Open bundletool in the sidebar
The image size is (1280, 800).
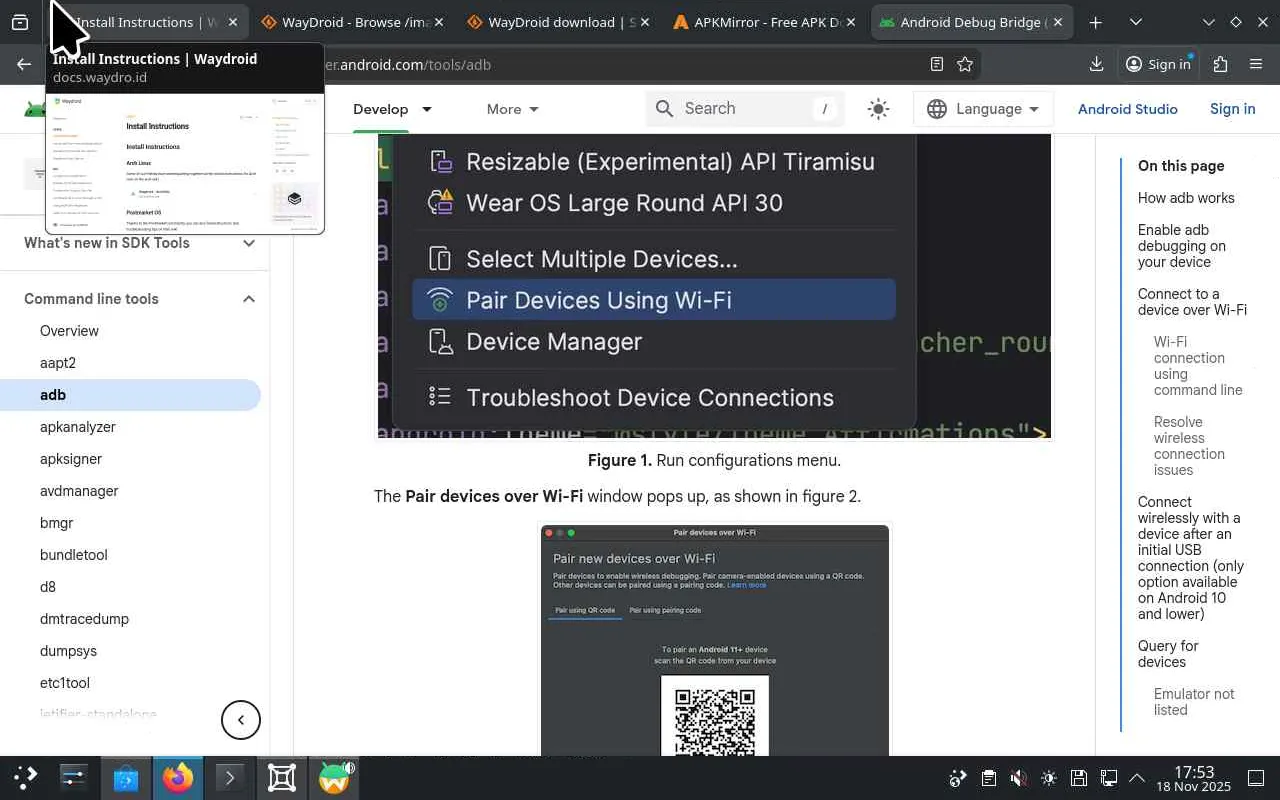74,555
